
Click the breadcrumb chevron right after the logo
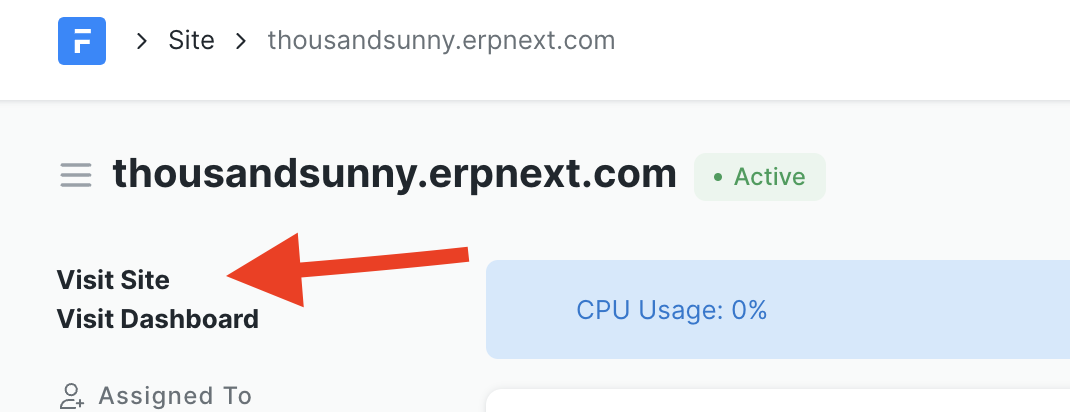pos(142,41)
